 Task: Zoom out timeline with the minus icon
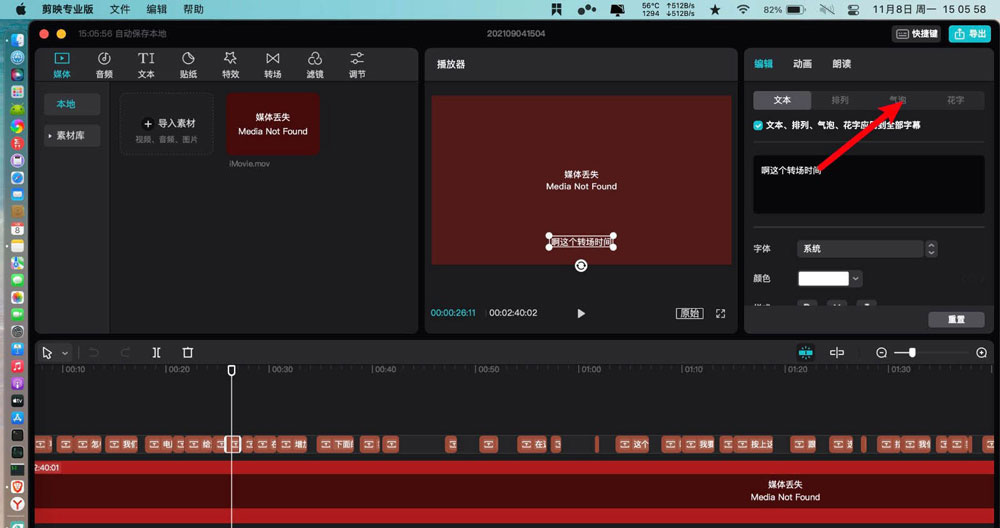[x=881, y=353]
